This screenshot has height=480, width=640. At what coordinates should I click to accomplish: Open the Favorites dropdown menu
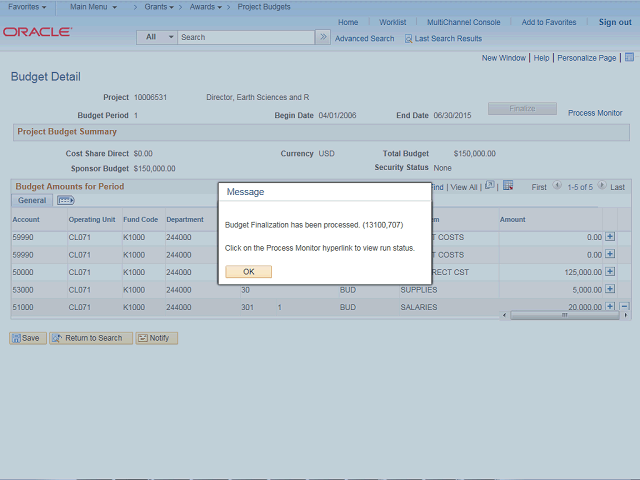point(27,7)
